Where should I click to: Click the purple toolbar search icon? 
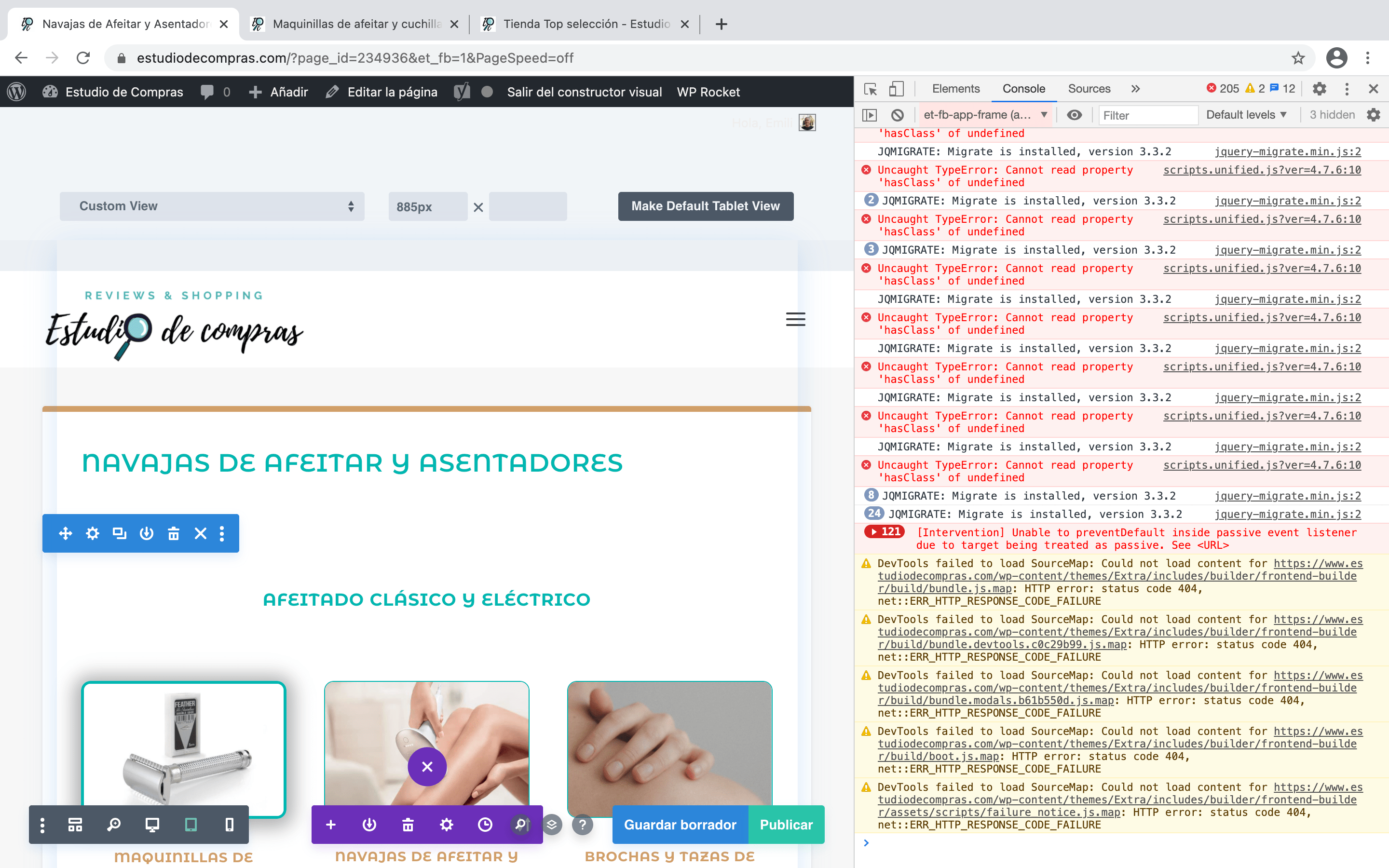(x=521, y=825)
